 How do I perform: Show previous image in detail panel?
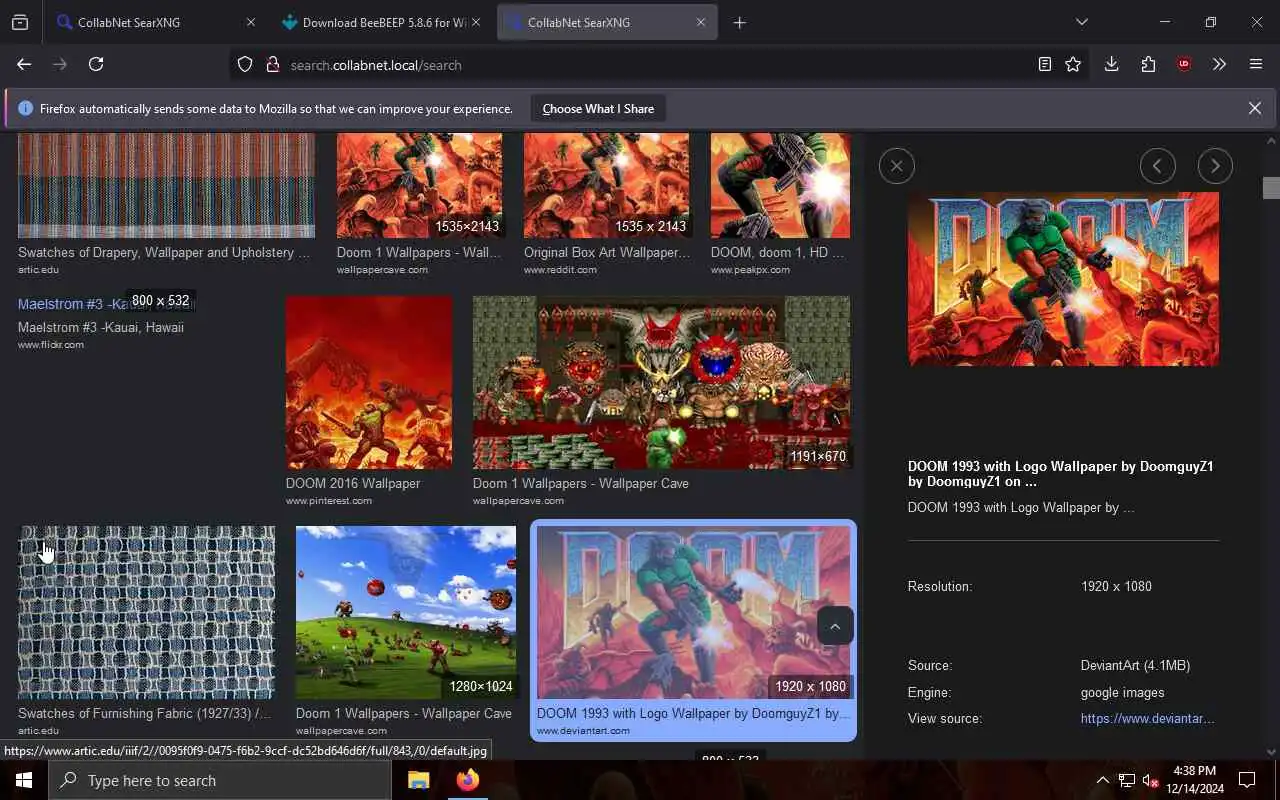tap(1157, 166)
